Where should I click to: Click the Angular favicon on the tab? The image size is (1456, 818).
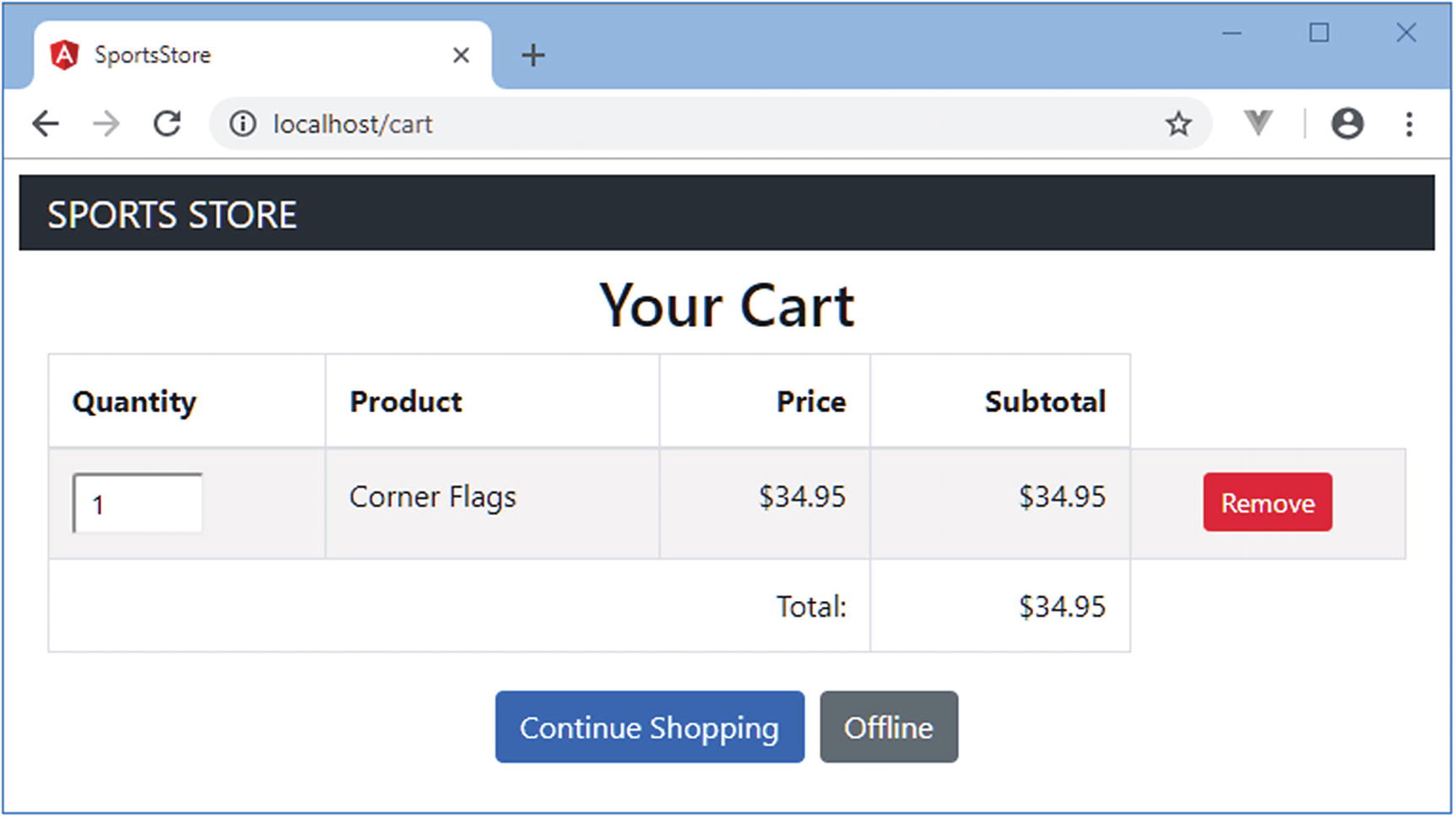click(64, 56)
